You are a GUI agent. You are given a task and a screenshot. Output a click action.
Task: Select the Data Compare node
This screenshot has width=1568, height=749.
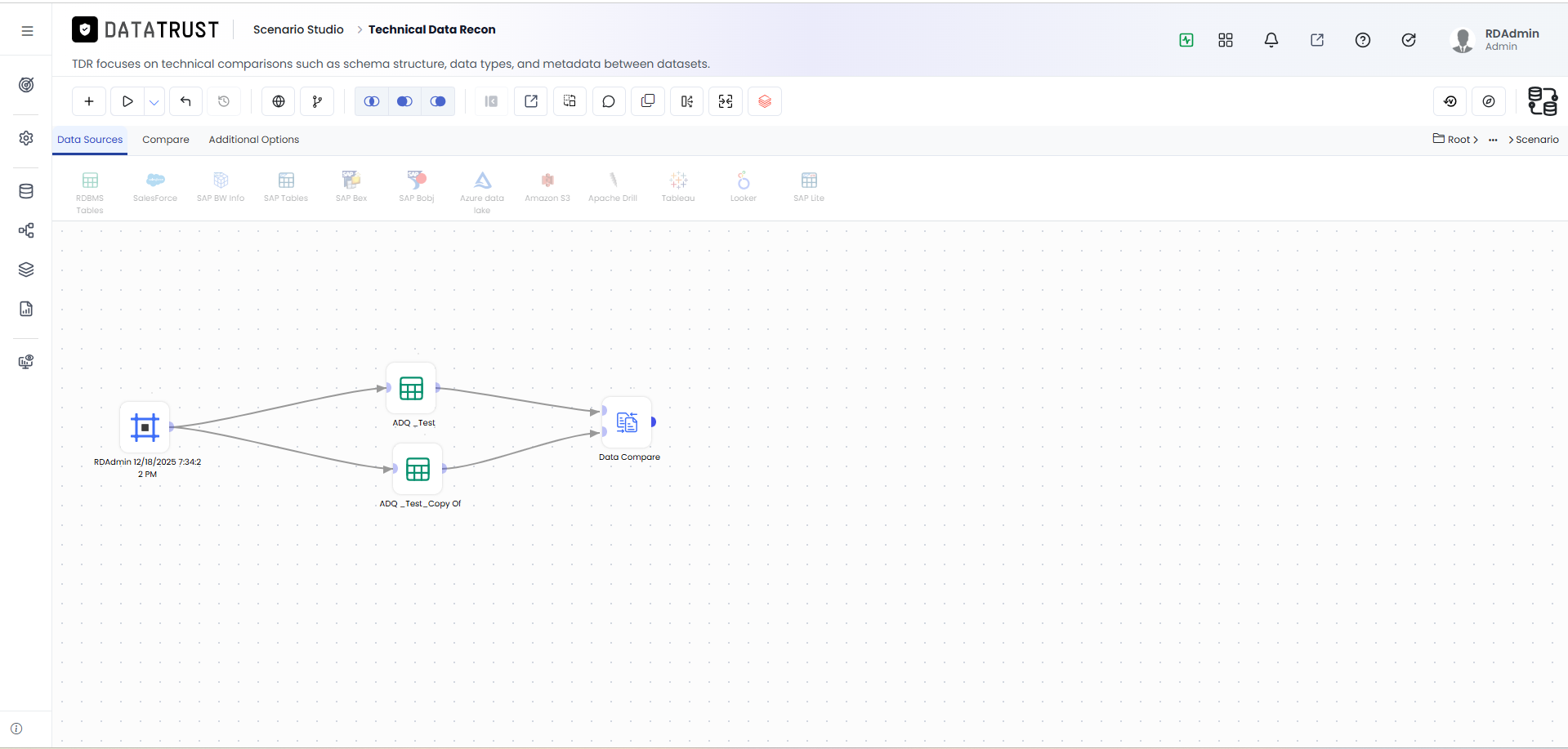628,422
